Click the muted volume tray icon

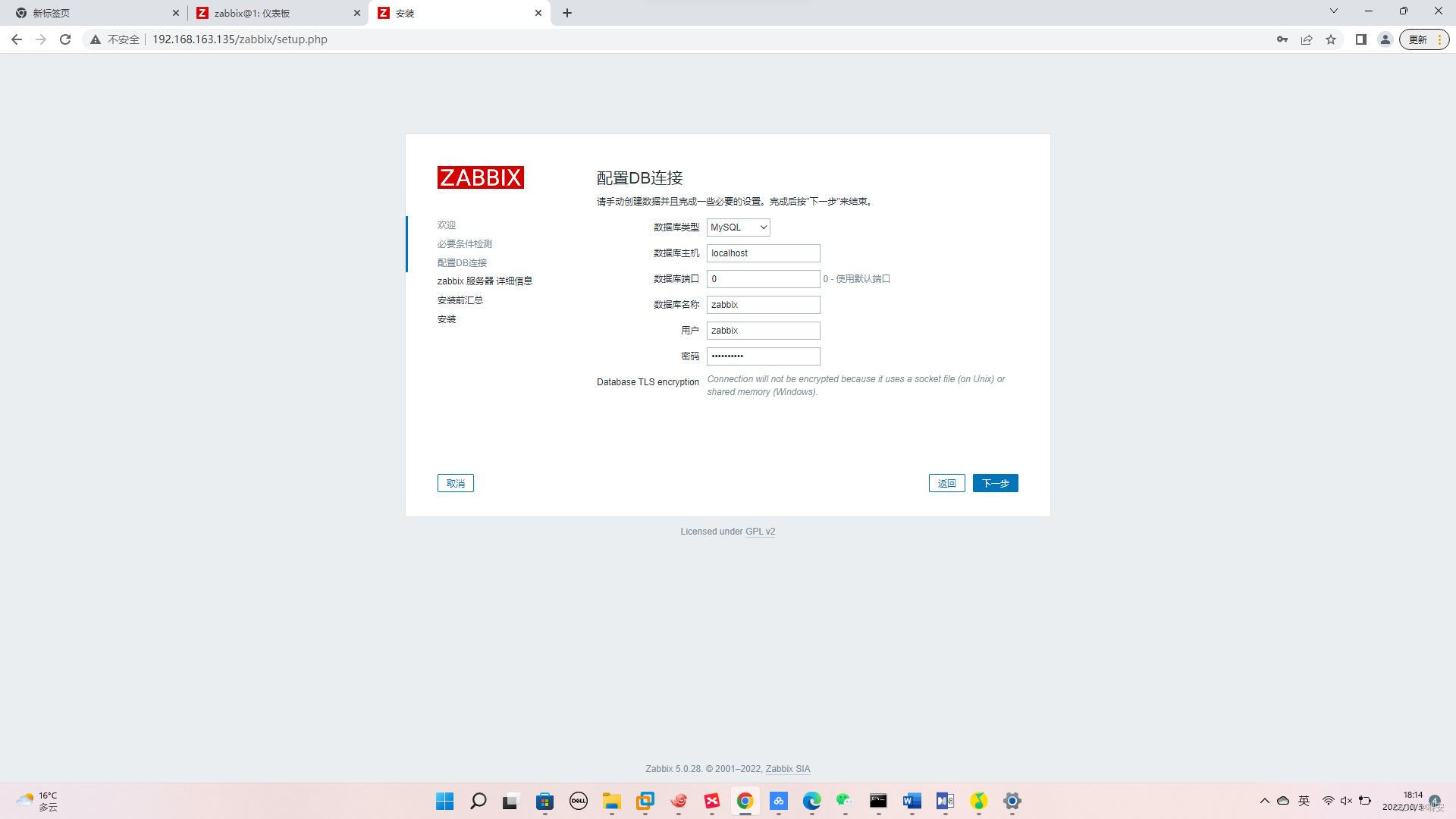pos(1346,801)
